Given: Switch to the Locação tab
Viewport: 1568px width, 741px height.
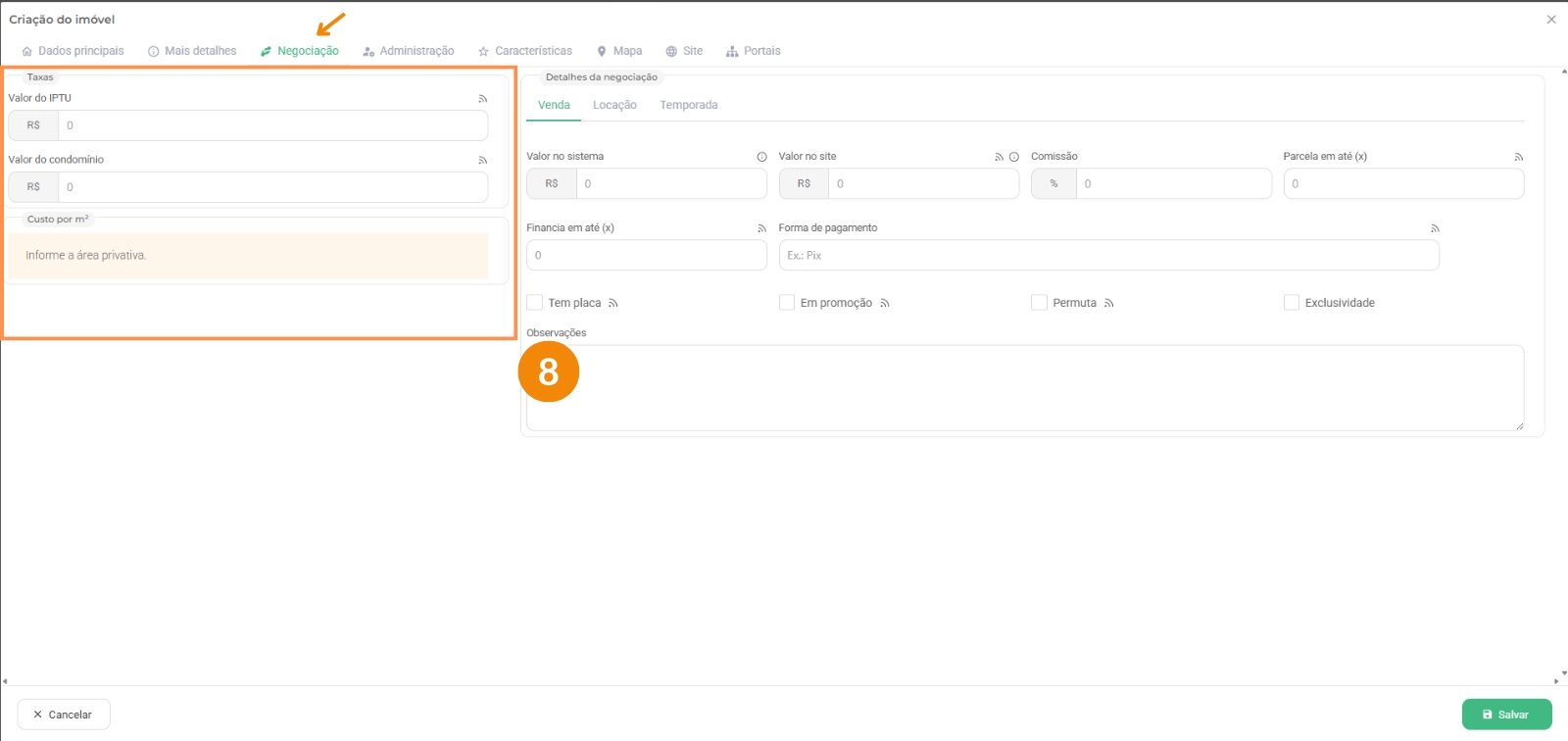Looking at the screenshot, I should tap(614, 105).
